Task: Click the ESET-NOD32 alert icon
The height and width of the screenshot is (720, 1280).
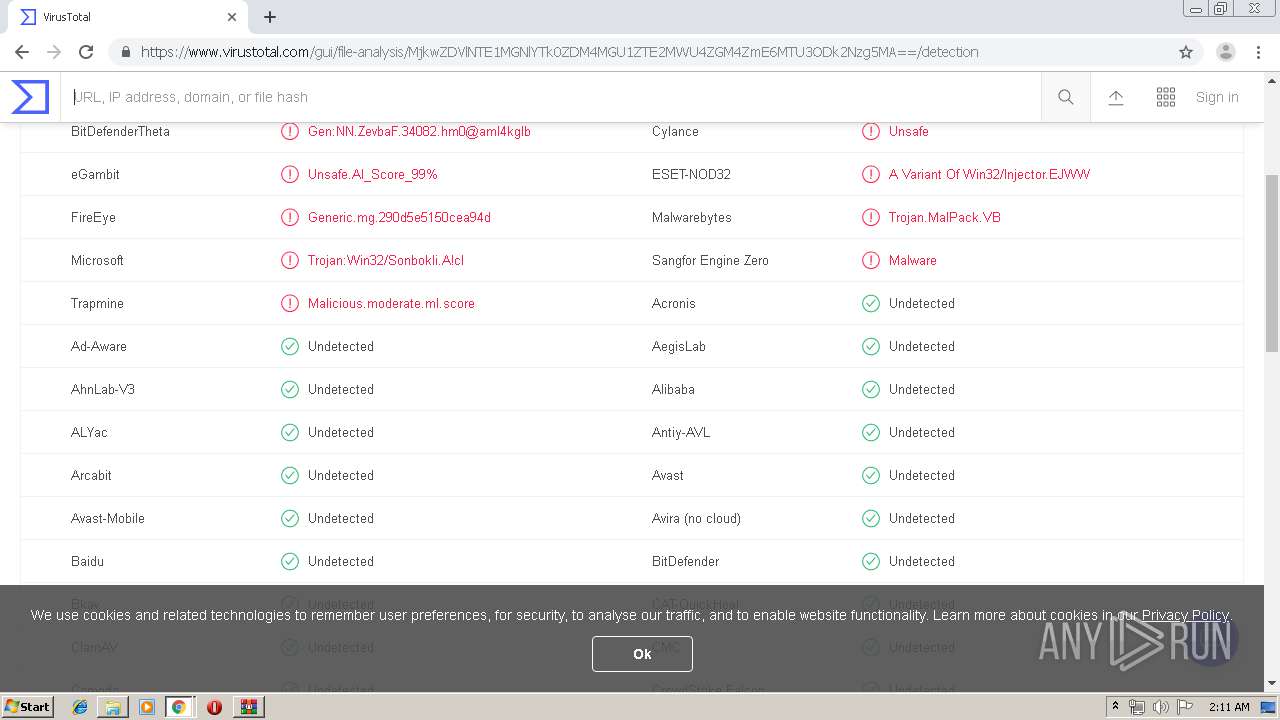Action: [871, 174]
